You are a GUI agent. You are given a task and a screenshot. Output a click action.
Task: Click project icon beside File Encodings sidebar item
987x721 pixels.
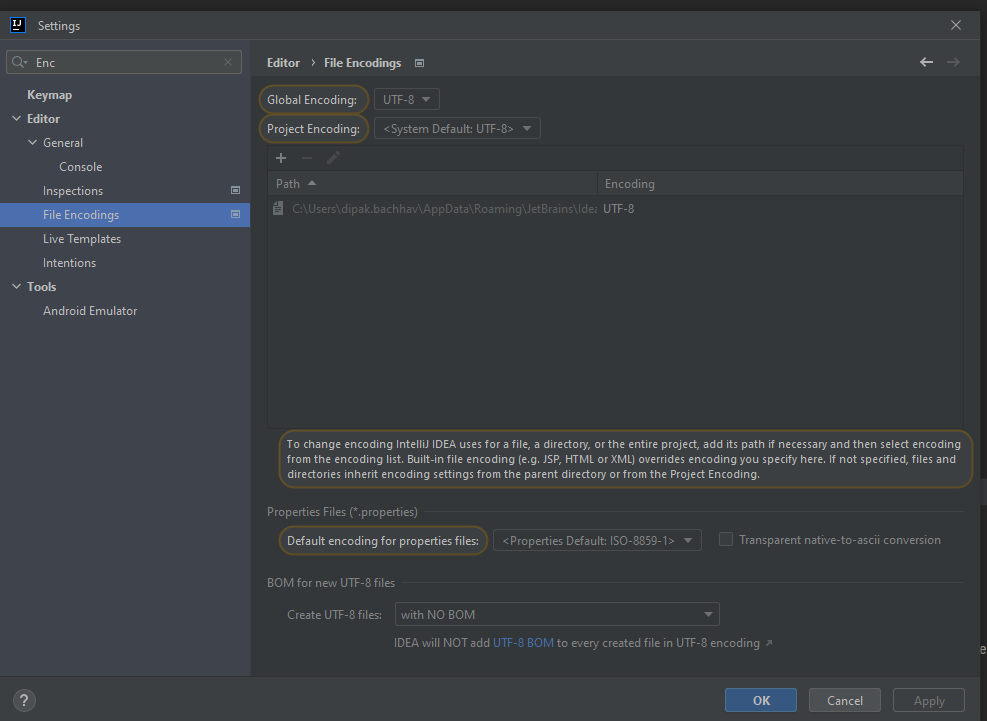point(235,214)
